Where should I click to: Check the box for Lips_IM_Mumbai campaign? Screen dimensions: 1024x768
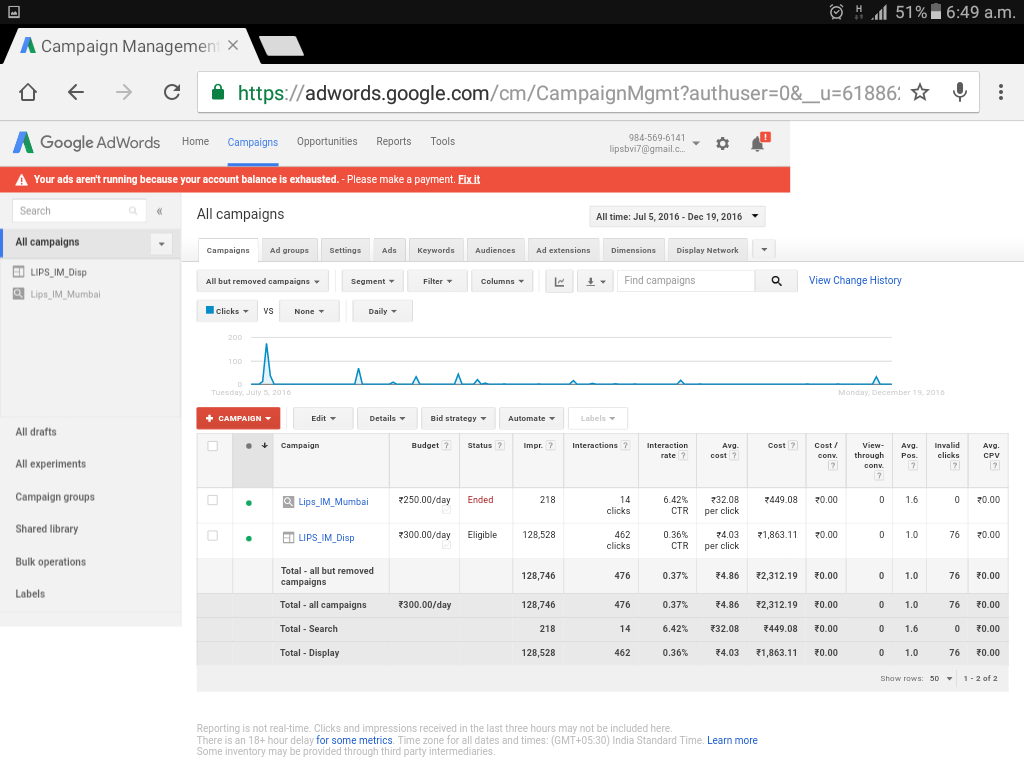pyautogui.click(x=212, y=500)
